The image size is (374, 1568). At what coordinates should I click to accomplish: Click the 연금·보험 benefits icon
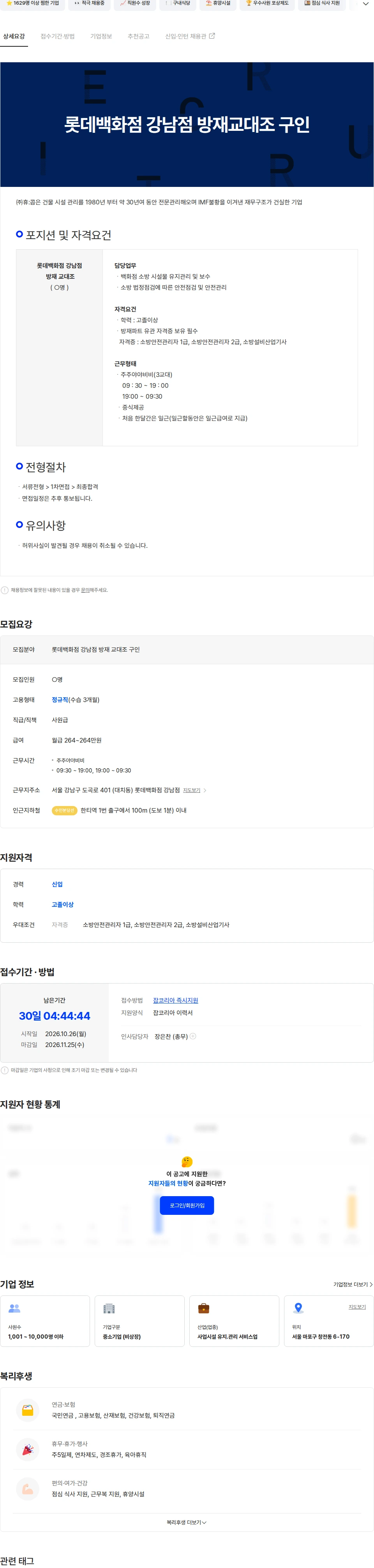27,1410
